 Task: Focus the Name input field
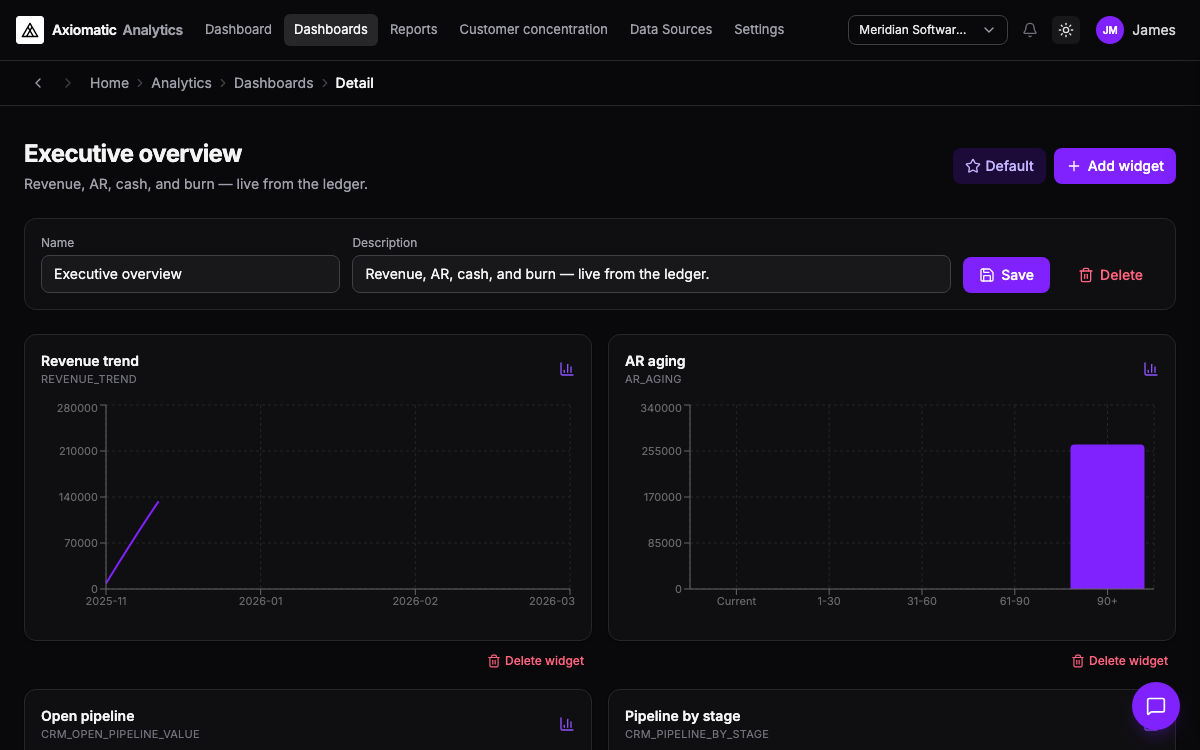(x=190, y=274)
